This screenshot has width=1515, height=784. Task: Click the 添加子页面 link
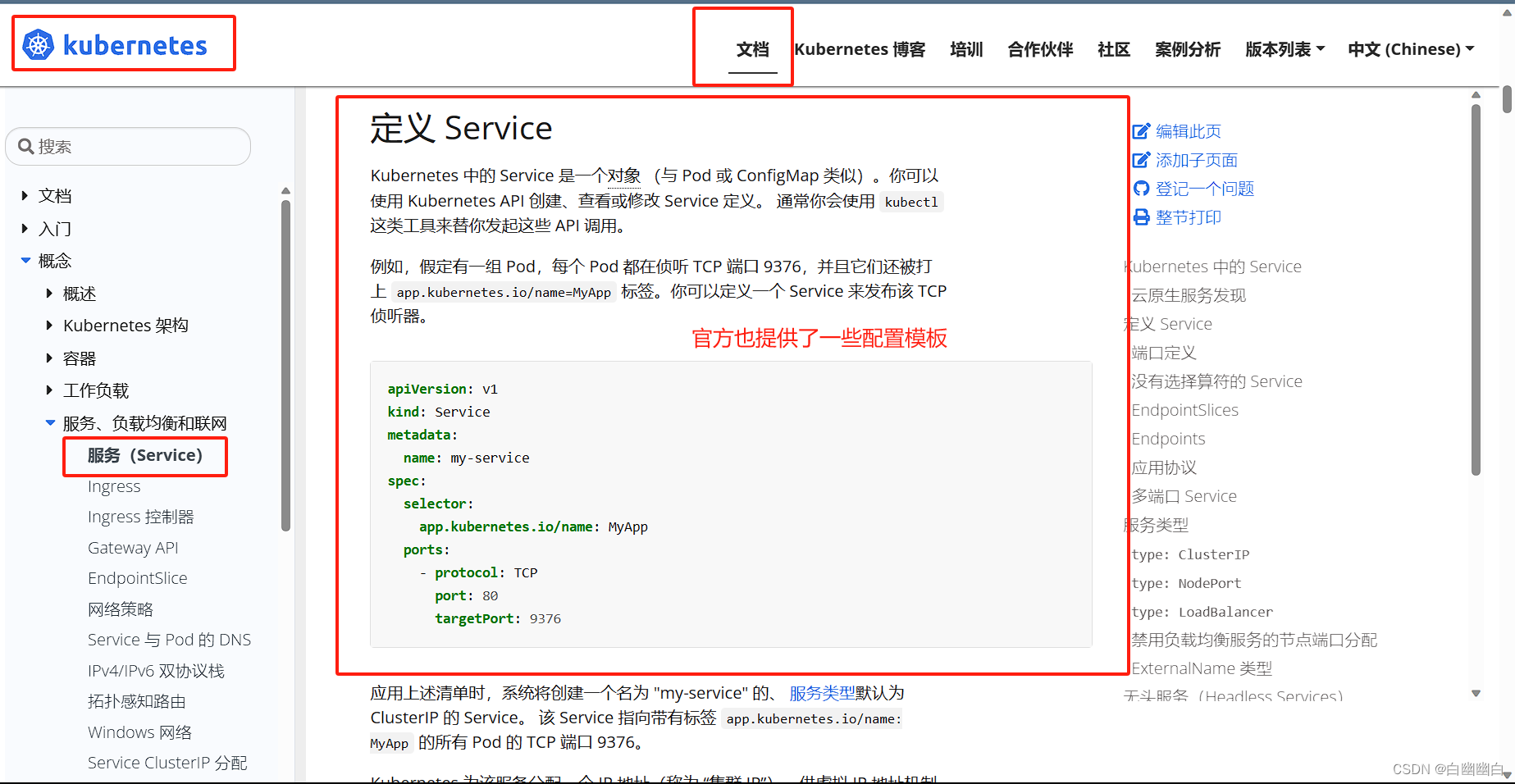[x=1197, y=160]
